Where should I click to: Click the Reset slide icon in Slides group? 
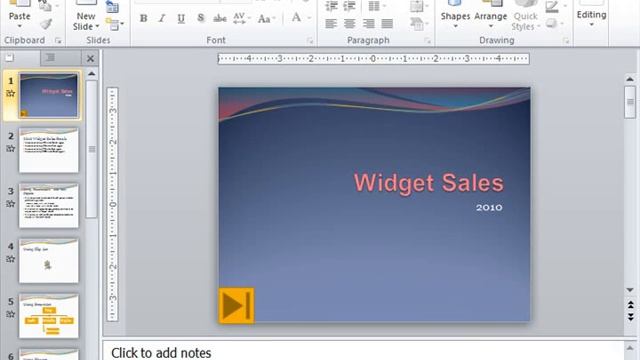112,7
